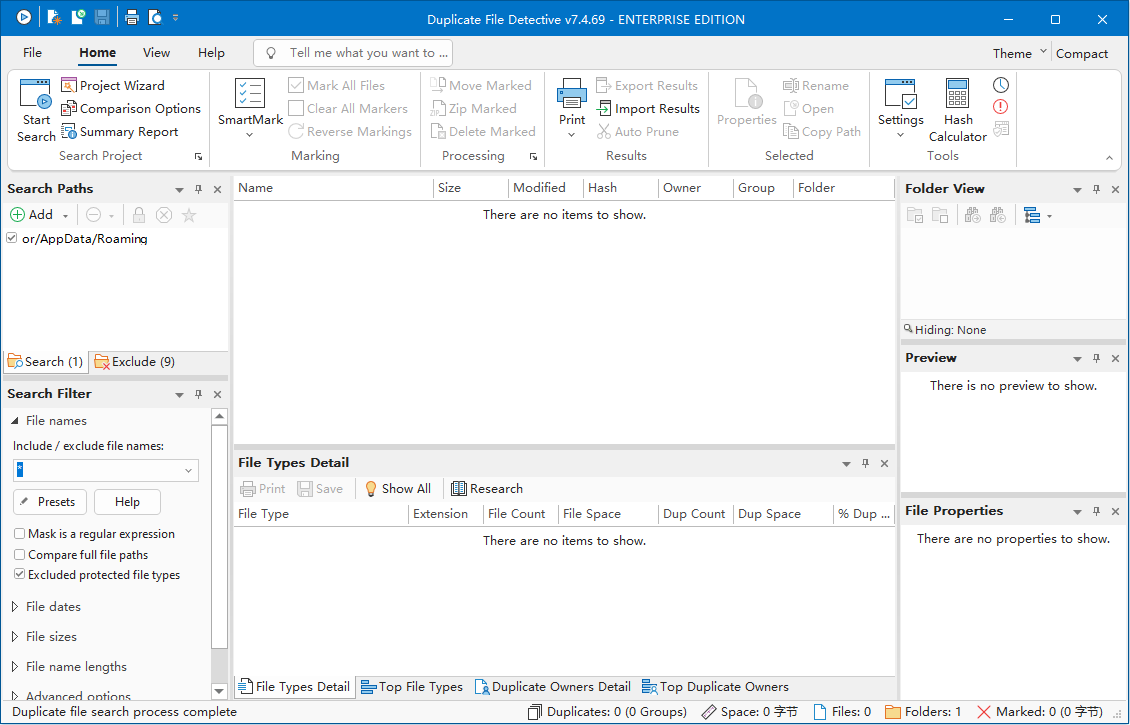Click the Help button in Search Filter

127,502
